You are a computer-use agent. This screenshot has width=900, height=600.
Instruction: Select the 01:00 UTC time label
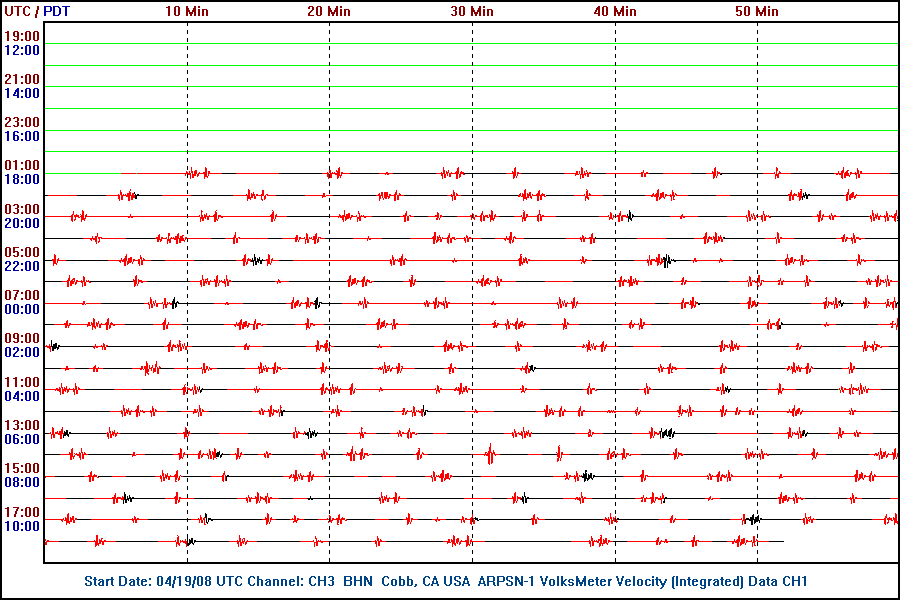click(22, 165)
